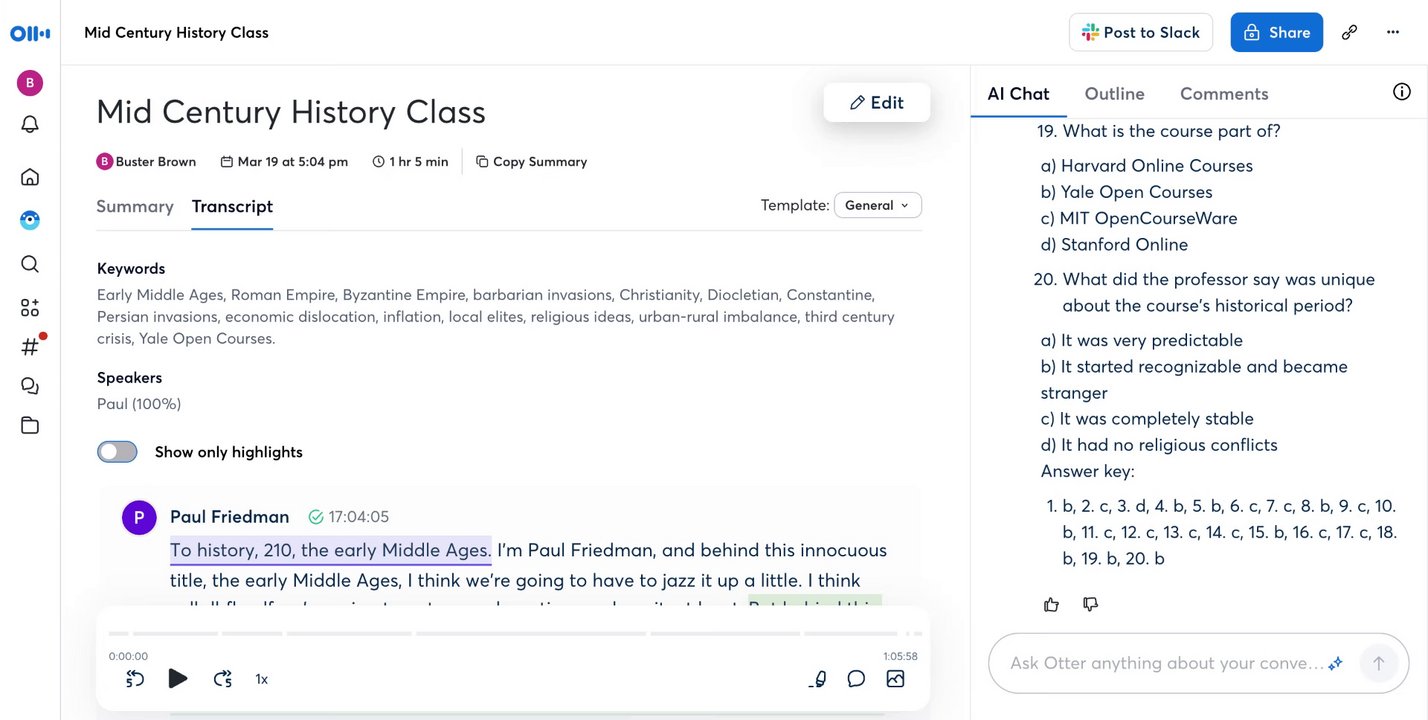
Task: Switch to the Summary tab
Action: tap(135, 206)
